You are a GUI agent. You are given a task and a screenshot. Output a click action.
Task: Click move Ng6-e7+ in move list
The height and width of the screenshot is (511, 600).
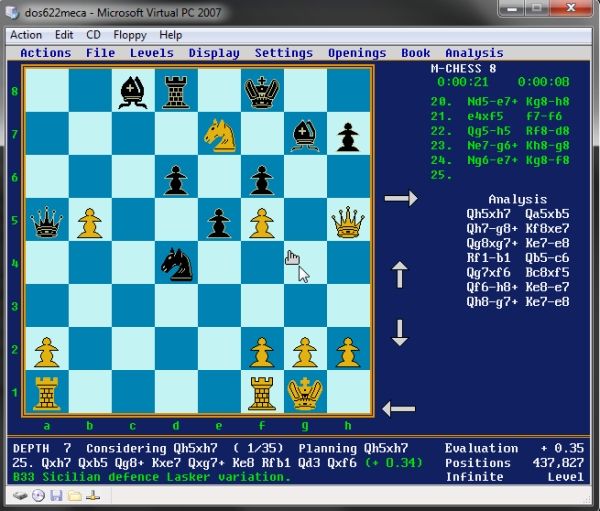click(493, 160)
